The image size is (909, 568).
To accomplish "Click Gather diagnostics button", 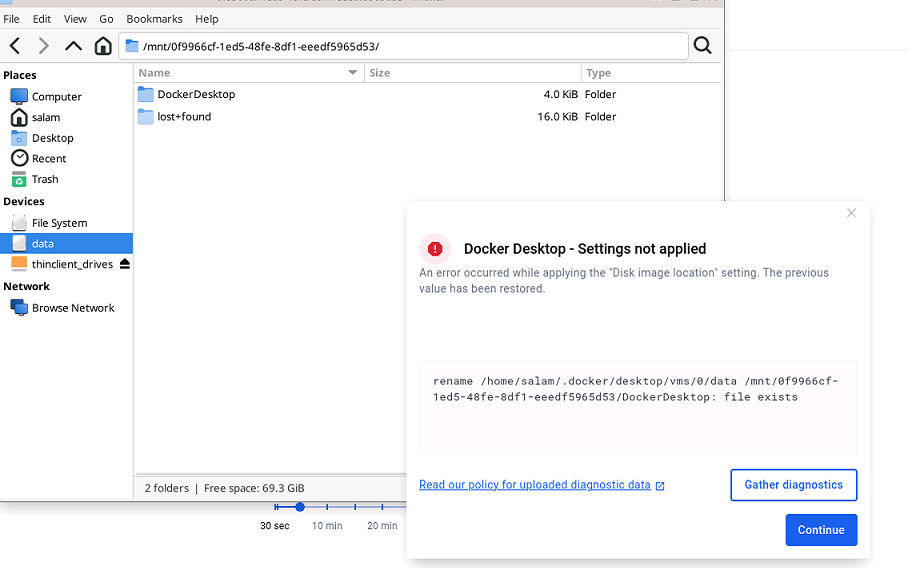I will coord(794,485).
